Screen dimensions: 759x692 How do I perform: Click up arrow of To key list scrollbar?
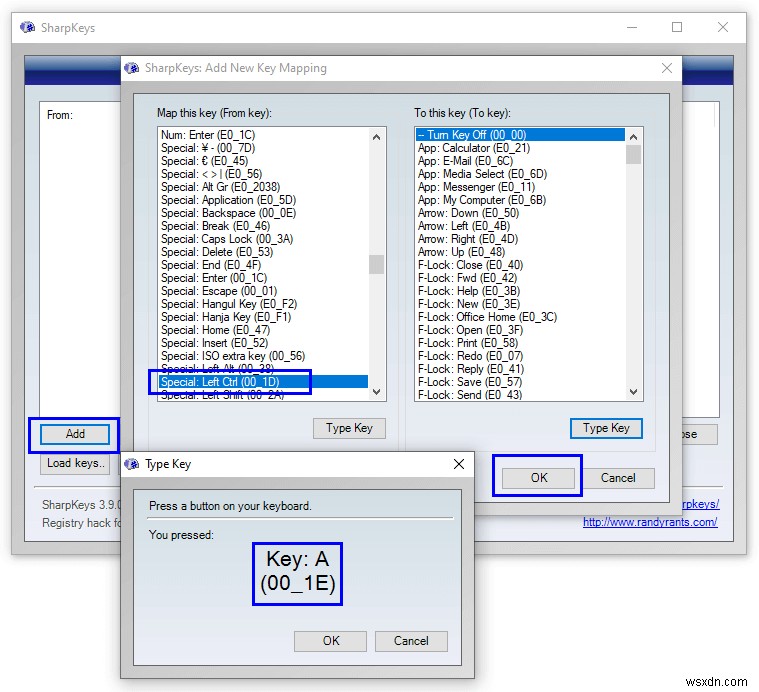tap(634, 137)
